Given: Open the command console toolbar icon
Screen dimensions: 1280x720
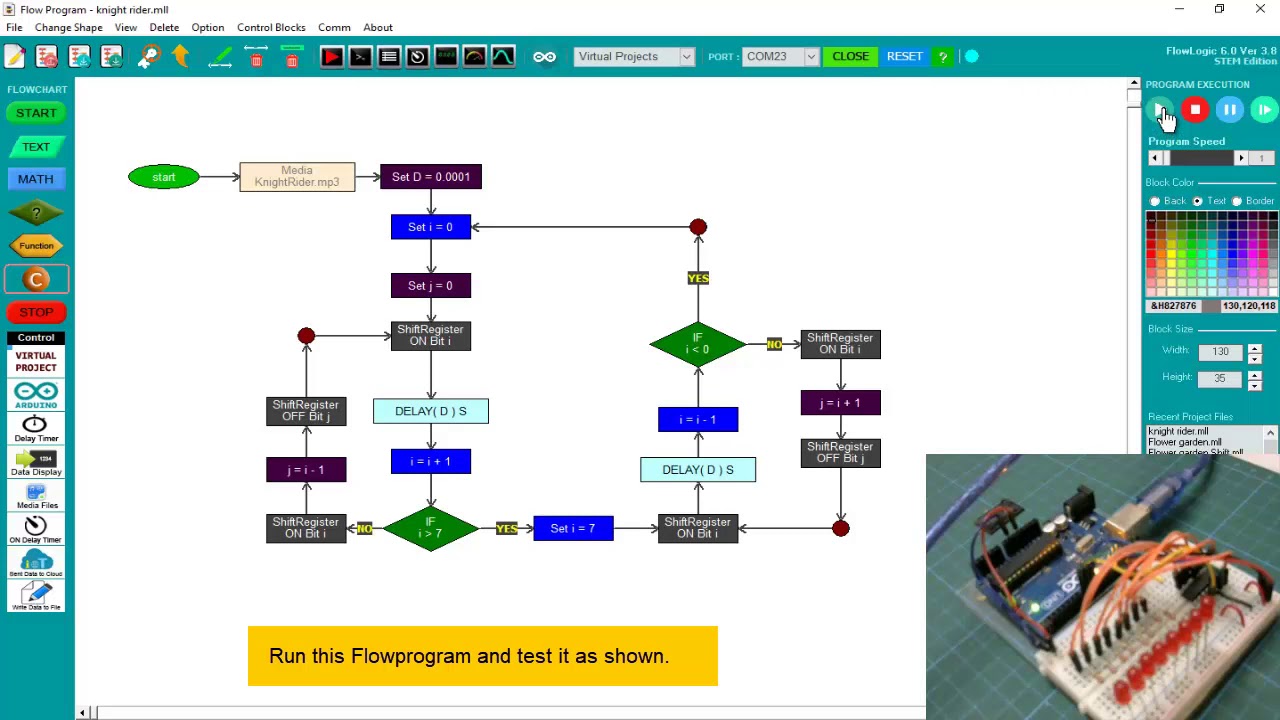Looking at the screenshot, I should click(360, 57).
